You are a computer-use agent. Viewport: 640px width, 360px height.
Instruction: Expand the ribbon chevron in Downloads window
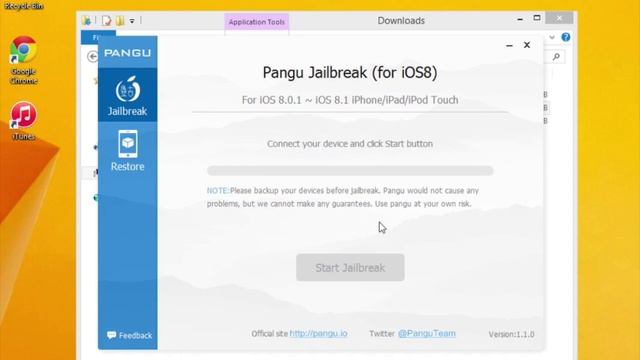(552, 37)
